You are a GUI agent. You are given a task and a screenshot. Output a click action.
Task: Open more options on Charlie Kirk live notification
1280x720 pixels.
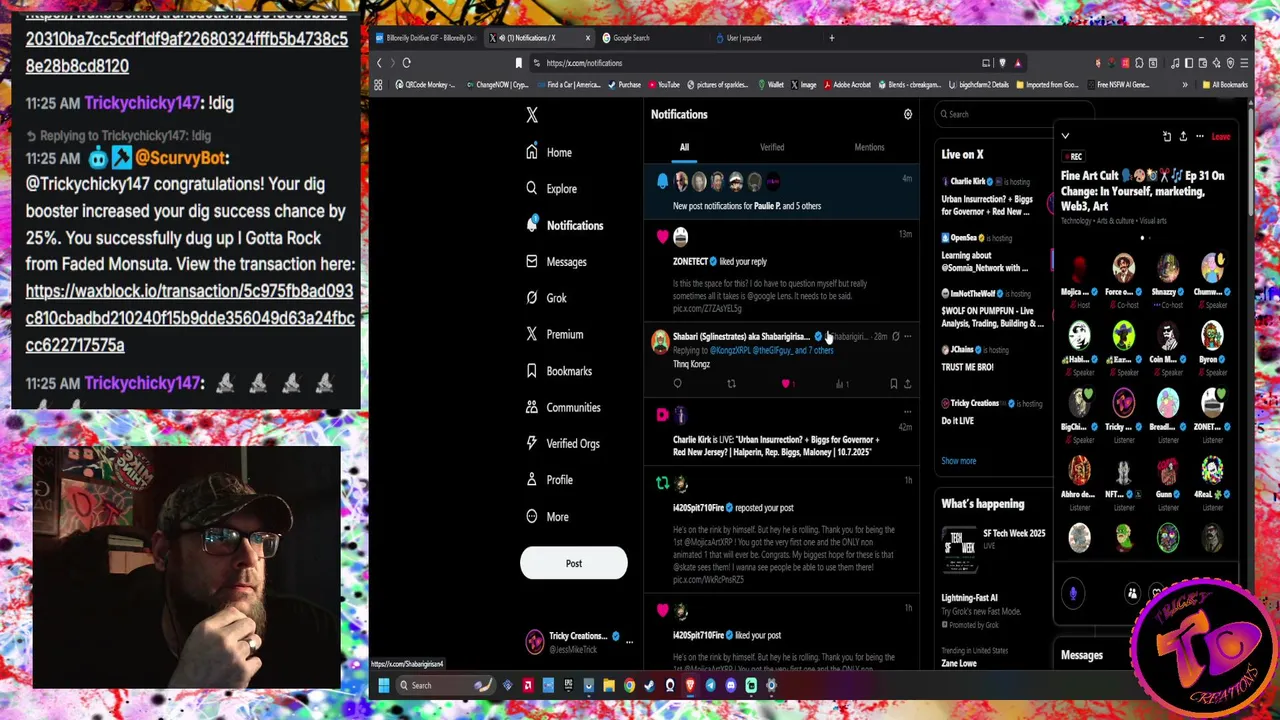coord(908,411)
